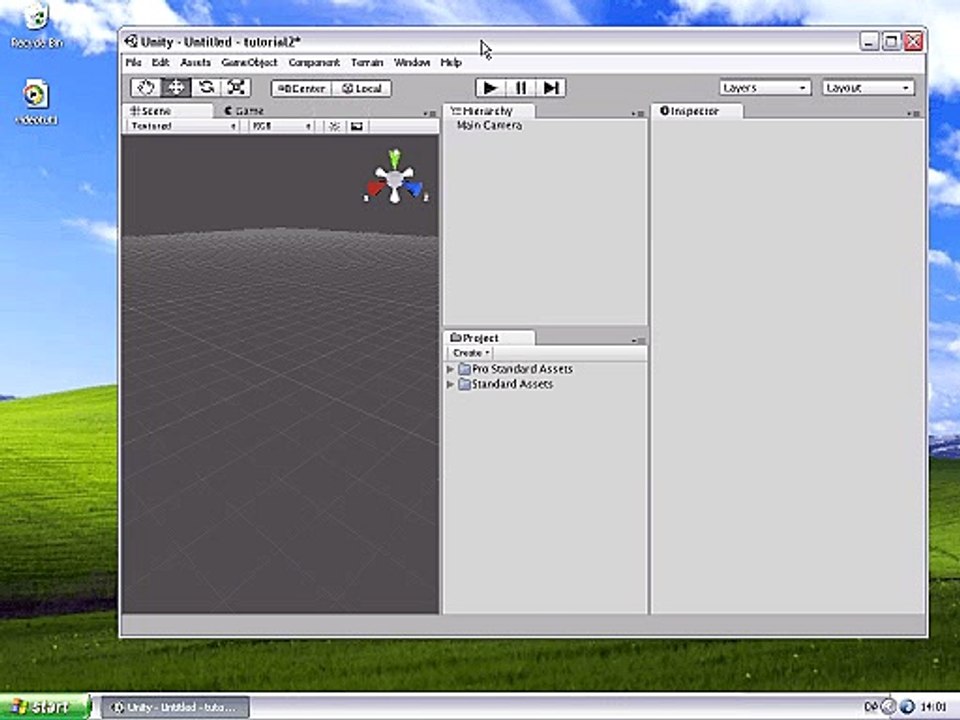This screenshot has width=960, height=720.
Task: Open the Project panel options menu
Action: point(638,340)
